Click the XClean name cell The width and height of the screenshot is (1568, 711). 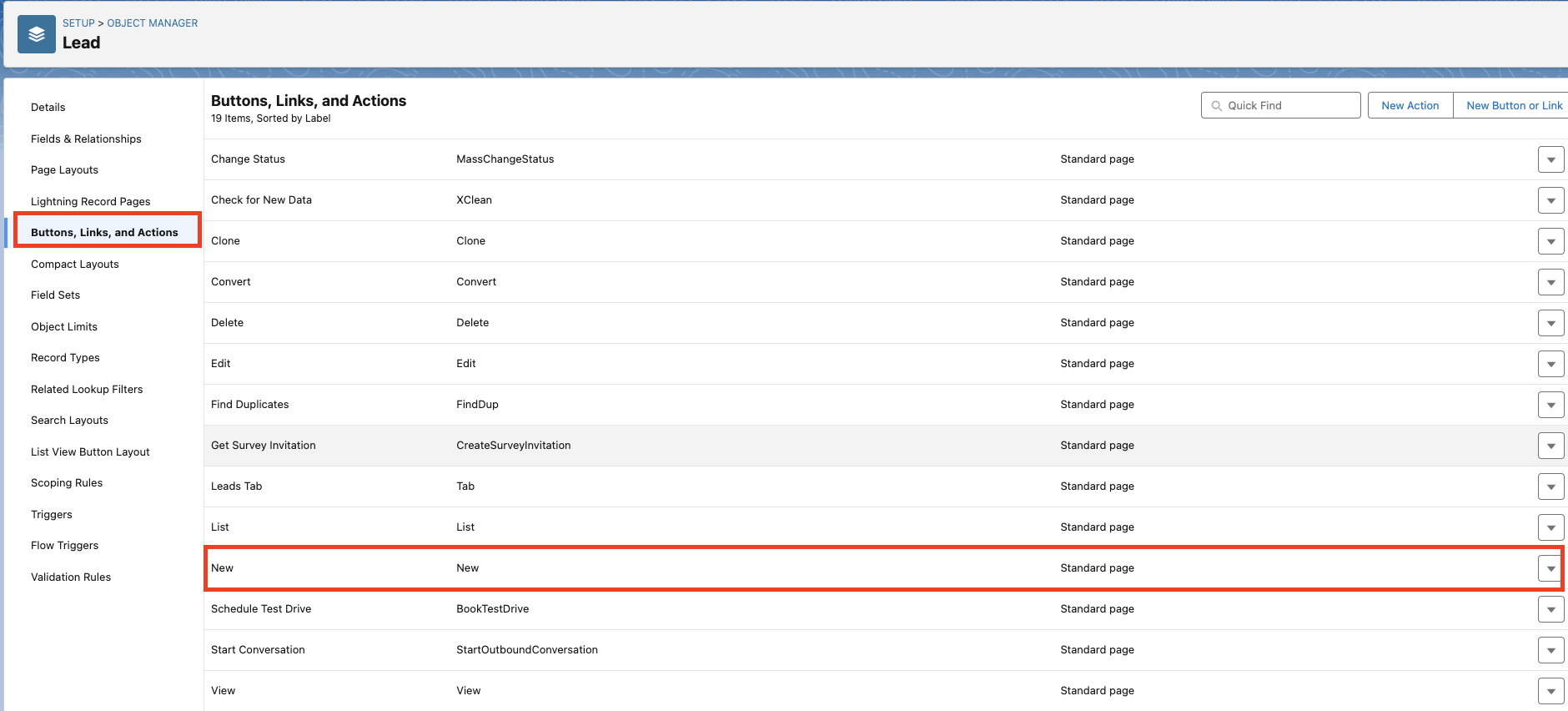(x=474, y=200)
